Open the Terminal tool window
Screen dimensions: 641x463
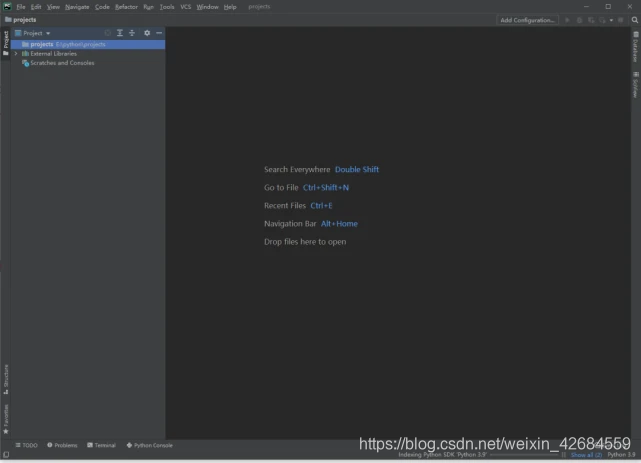click(101, 445)
